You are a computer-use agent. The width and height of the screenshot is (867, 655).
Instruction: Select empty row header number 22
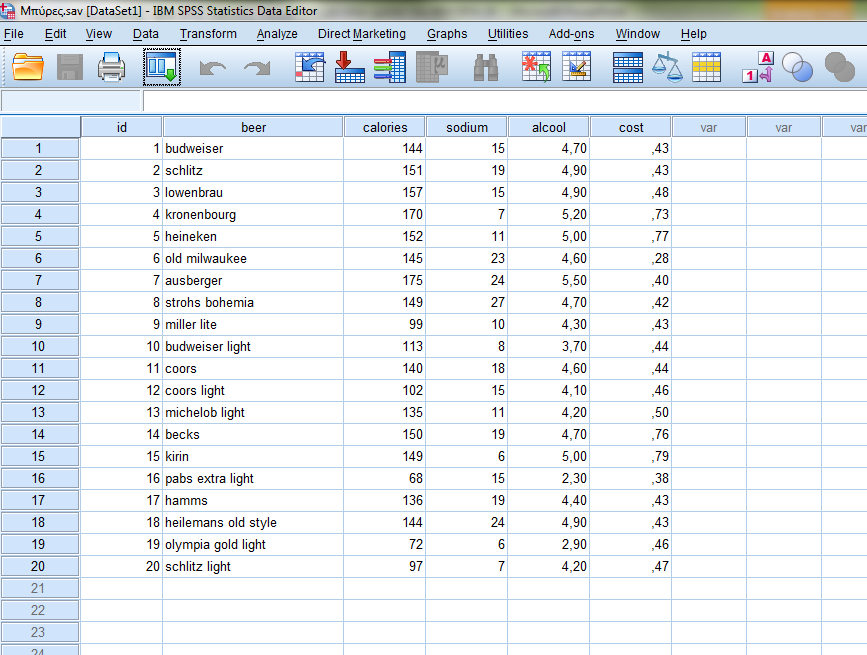coord(40,611)
